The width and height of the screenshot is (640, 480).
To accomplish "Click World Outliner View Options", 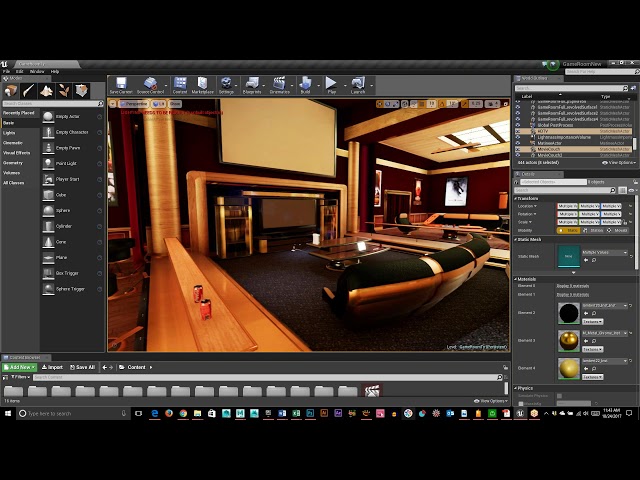I will 619,162.
